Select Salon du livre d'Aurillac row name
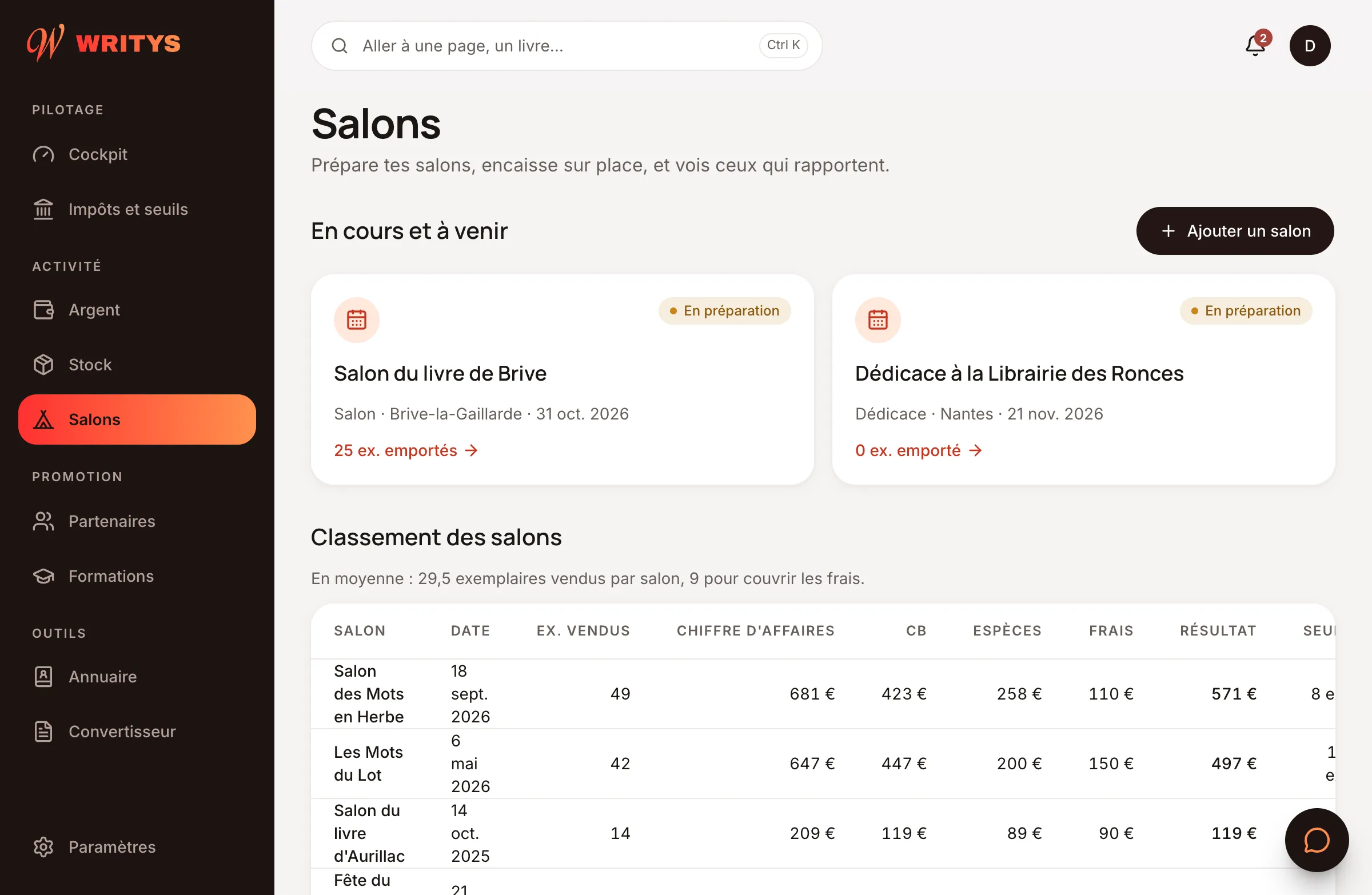Viewport: 1372px width, 895px height. pyautogui.click(x=369, y=833)
